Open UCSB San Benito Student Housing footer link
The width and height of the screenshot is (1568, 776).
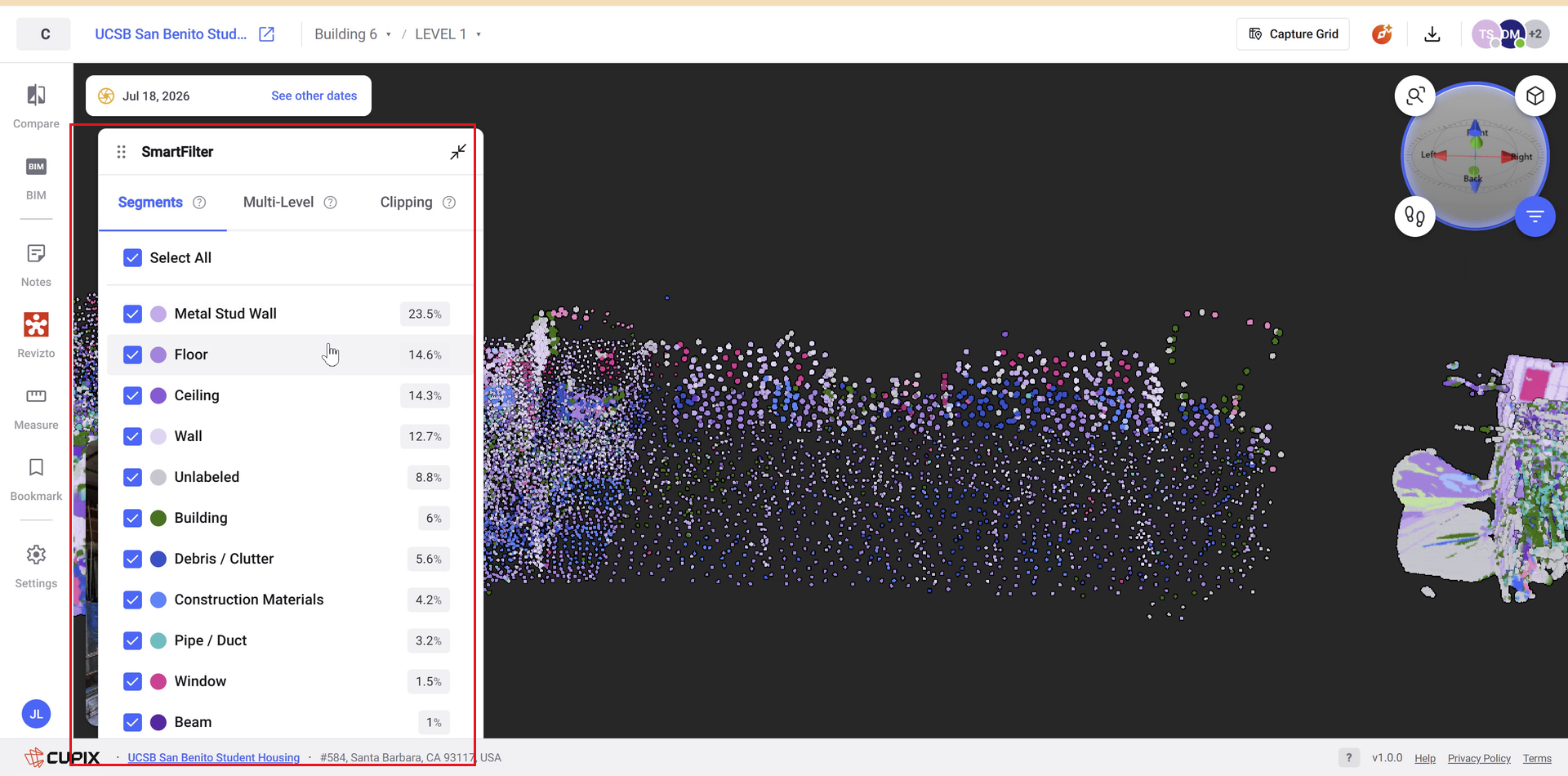point(214,758)
